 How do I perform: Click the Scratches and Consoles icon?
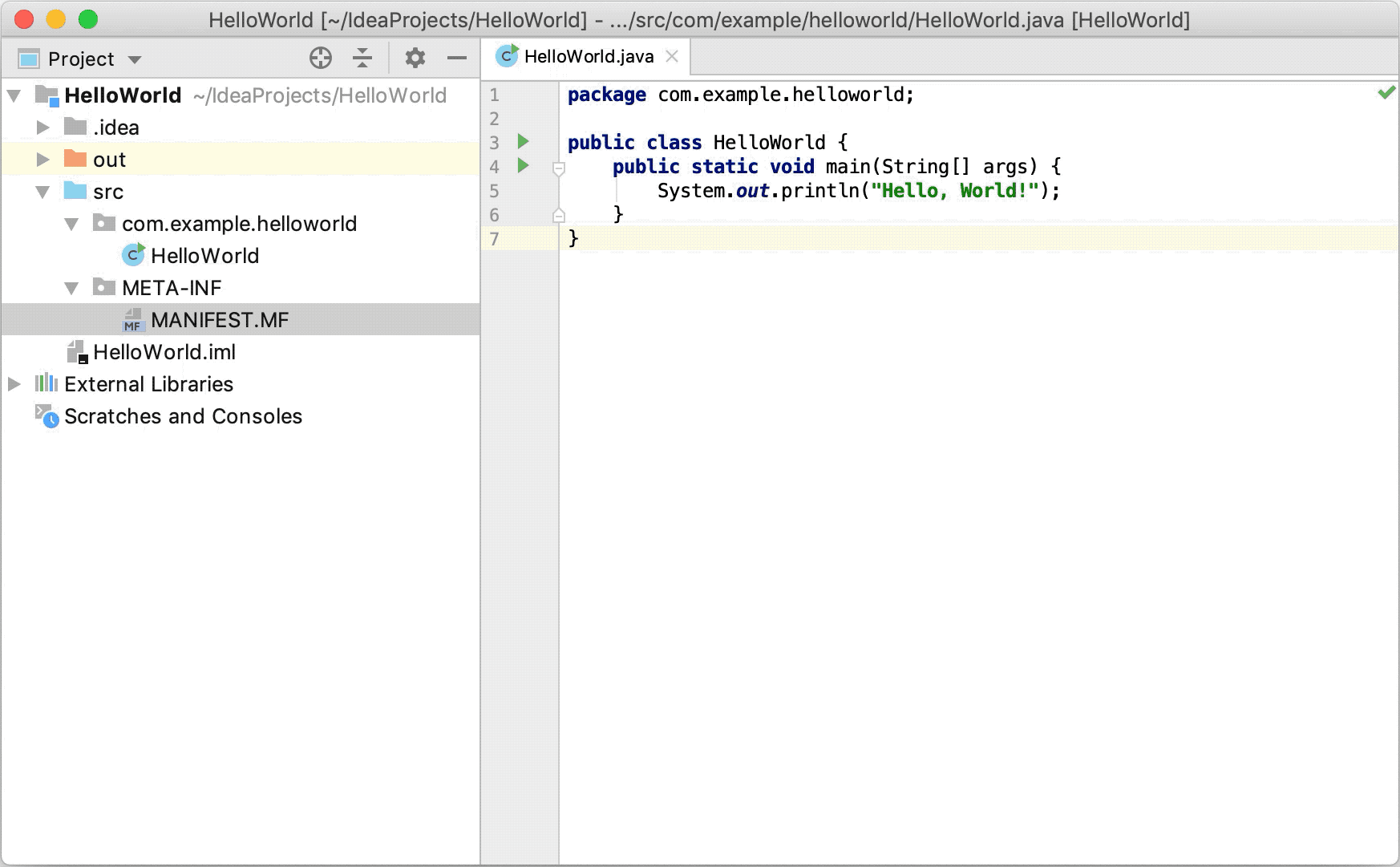[x=46, y=415]
